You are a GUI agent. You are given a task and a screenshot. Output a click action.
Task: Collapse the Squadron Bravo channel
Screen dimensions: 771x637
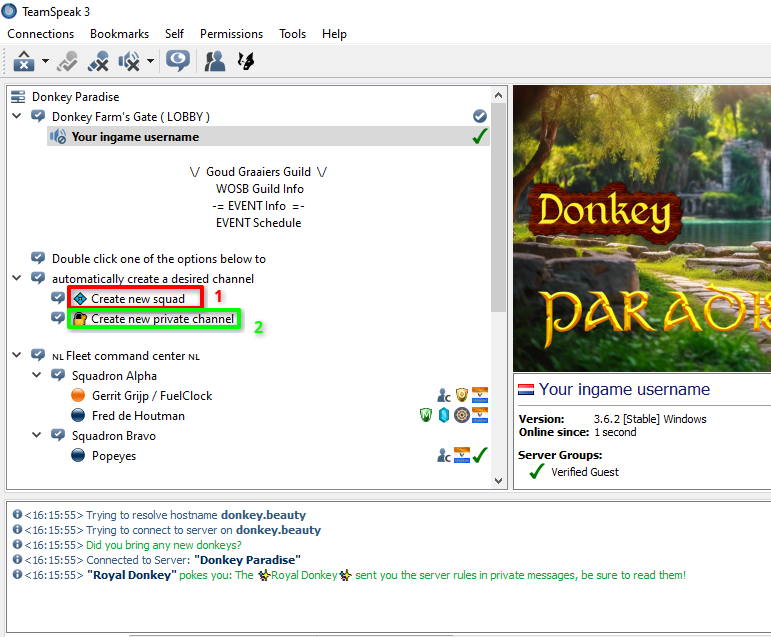pos(37,435)
